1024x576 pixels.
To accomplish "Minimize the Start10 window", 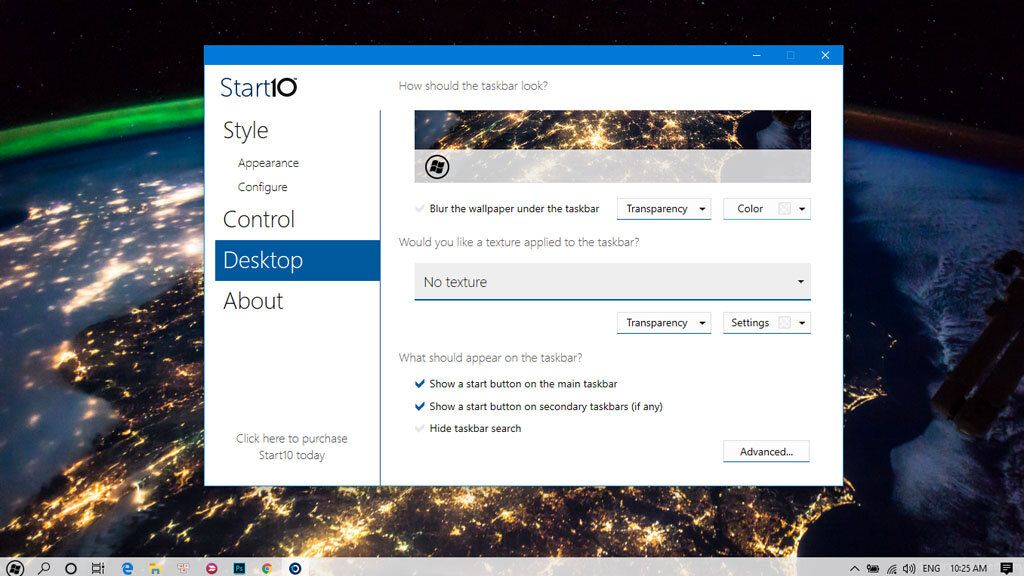I will point(756,56).
